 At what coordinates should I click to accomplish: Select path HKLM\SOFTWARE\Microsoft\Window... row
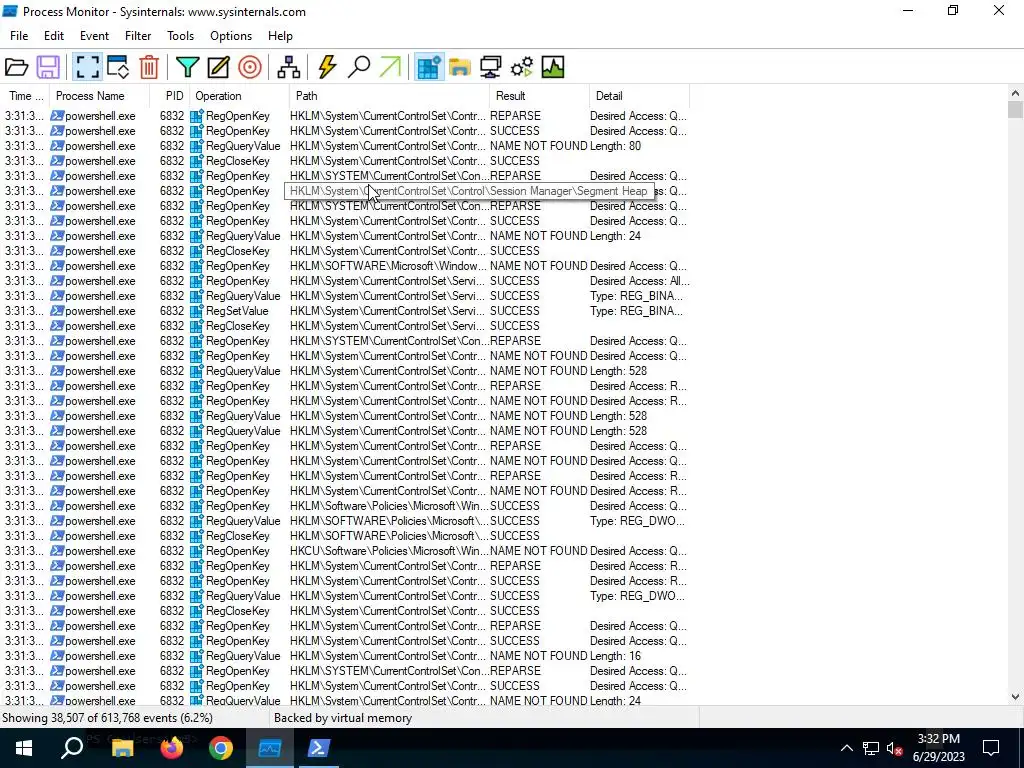click(x=346, y=266)
